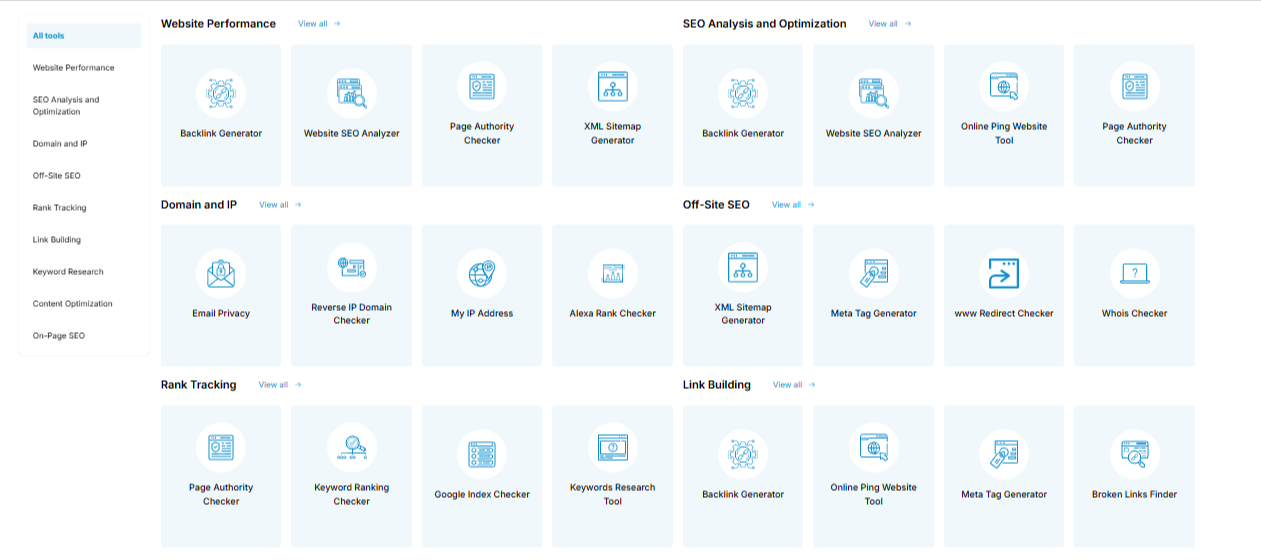Open the Whois Checker laptop icon
Viewport: 1261px width, 560px height.
pos(1134,274)
